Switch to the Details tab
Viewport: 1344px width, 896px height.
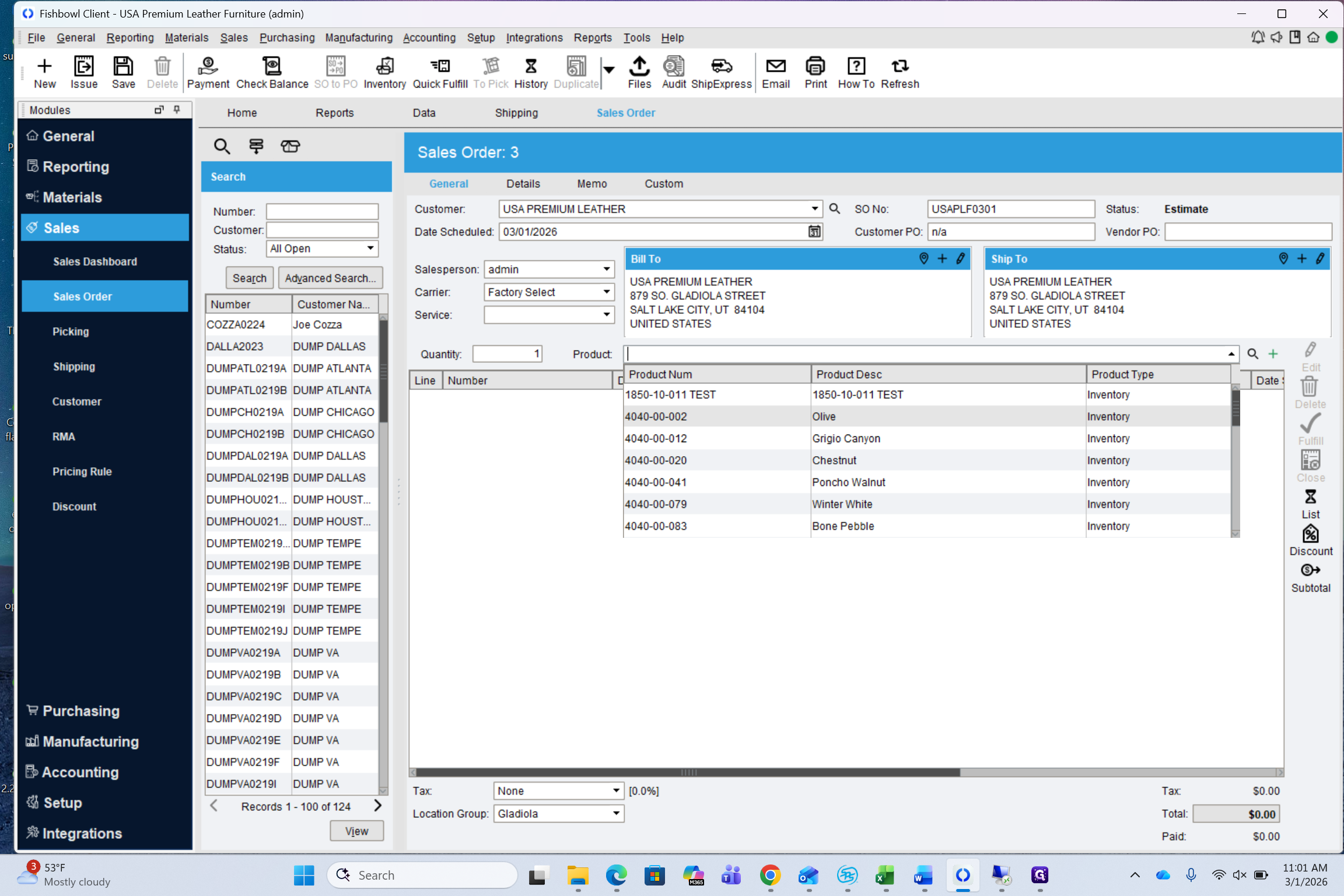click(523, 184)
